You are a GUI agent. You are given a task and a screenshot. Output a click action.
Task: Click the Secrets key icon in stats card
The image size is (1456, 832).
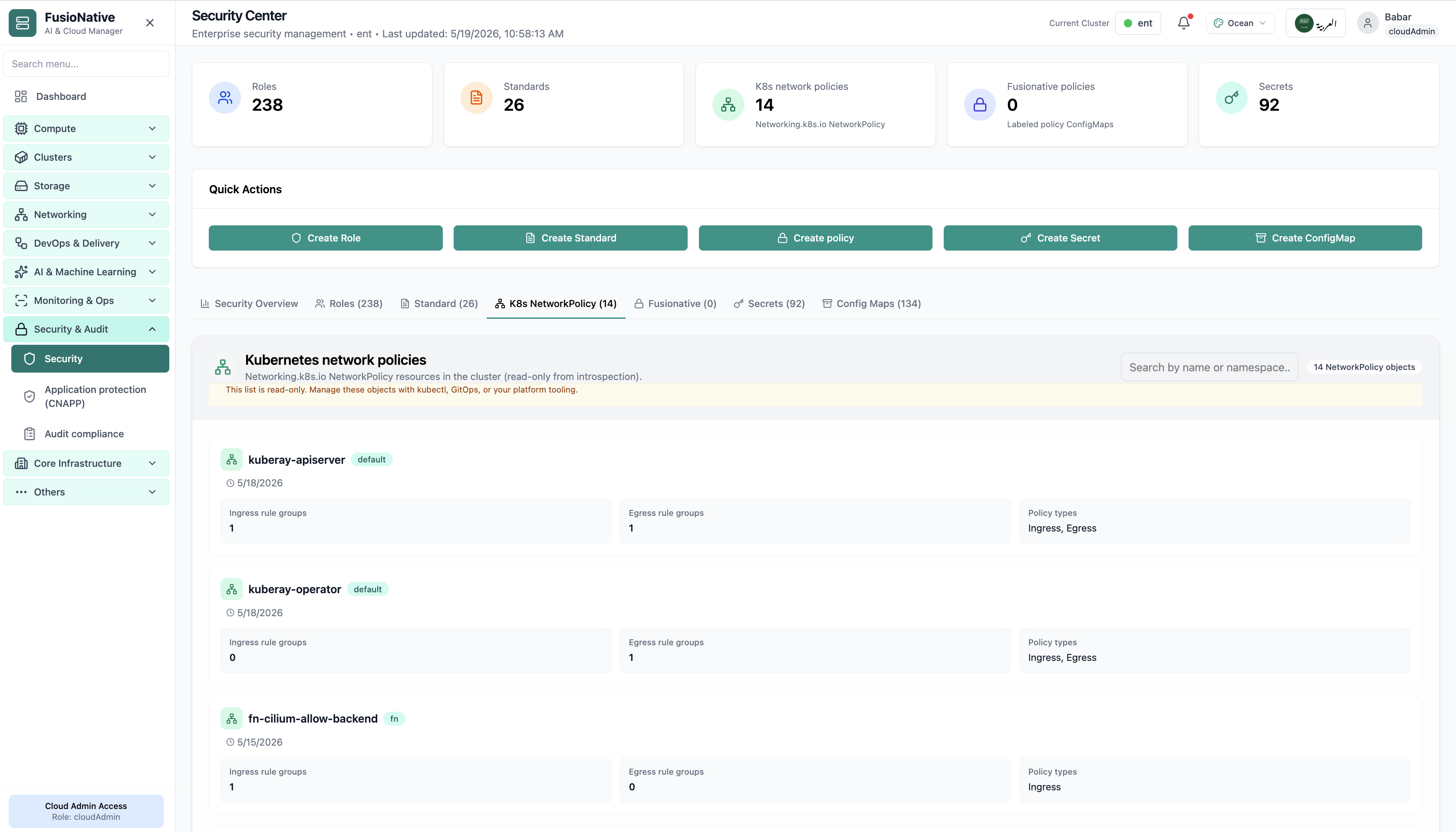(1232, 98)
